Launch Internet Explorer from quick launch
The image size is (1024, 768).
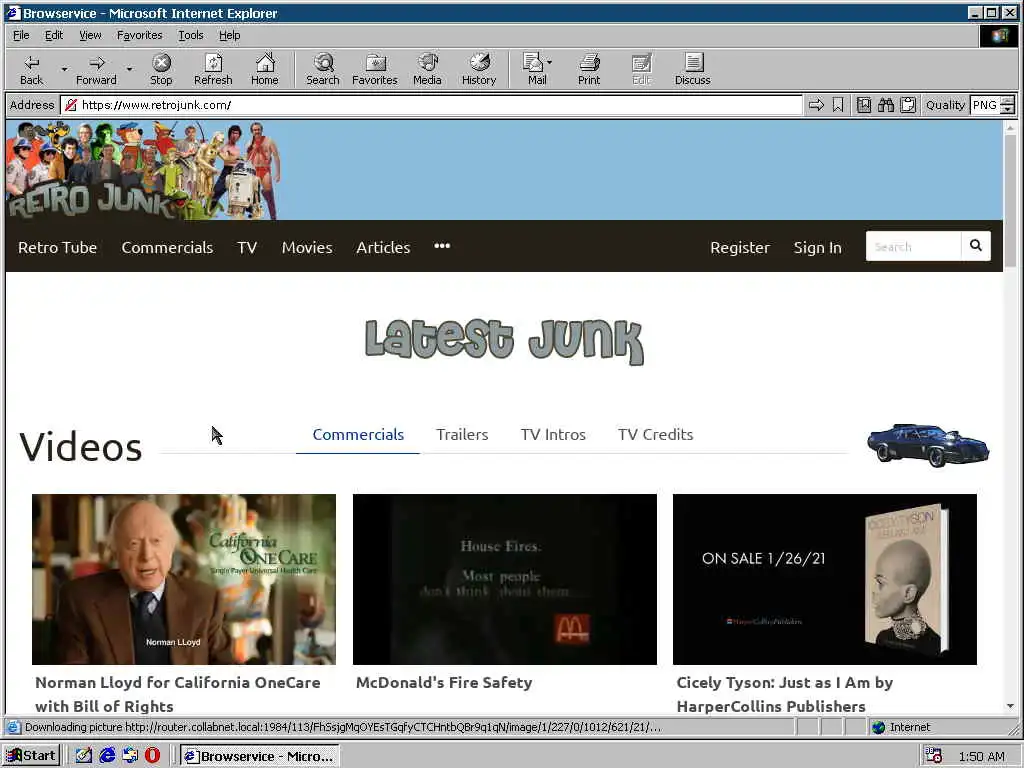tap(107, 756)
